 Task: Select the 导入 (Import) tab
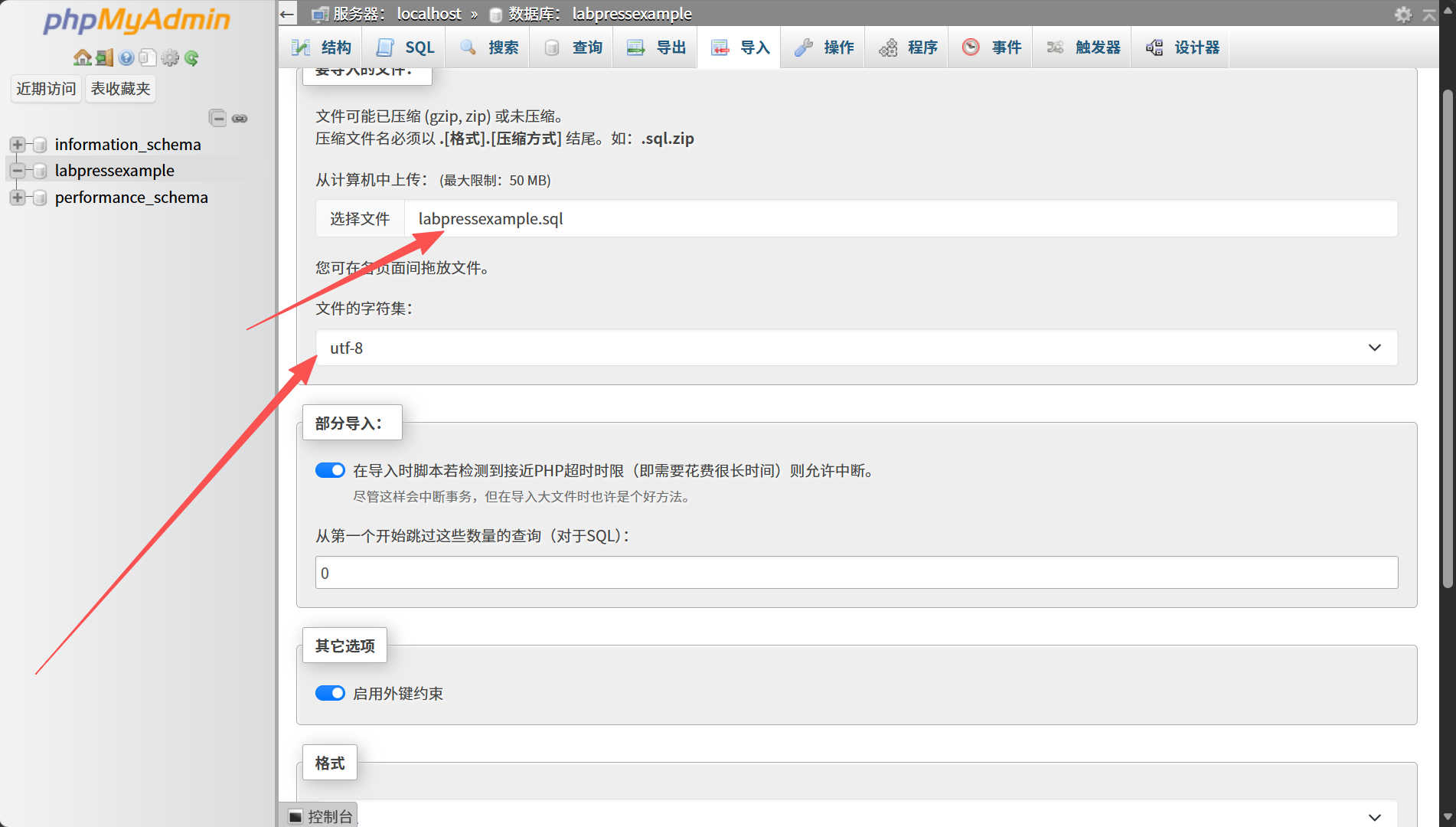click(739, 47)
